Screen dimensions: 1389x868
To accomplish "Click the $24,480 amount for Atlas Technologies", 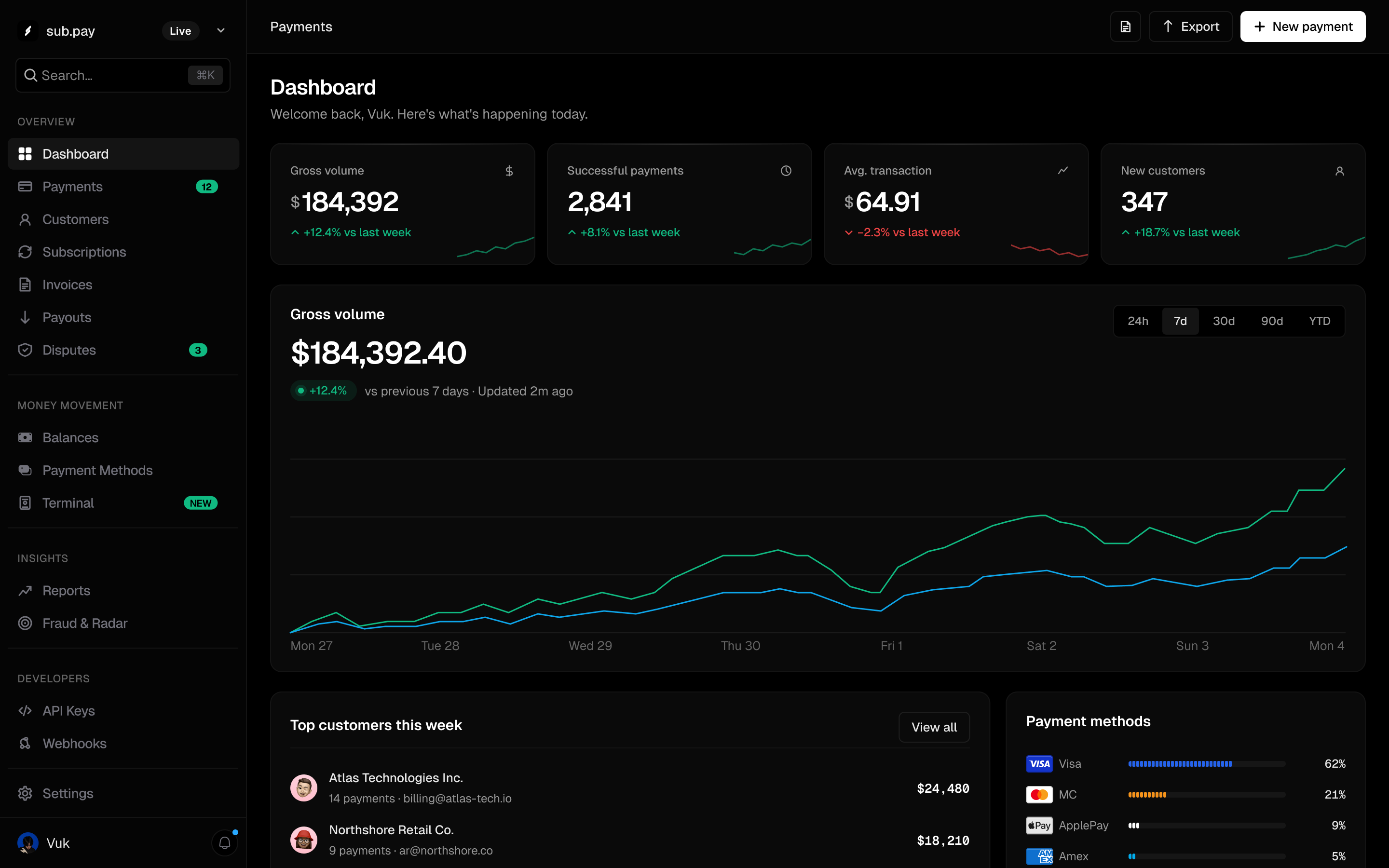I will click(x=943, y=789).
